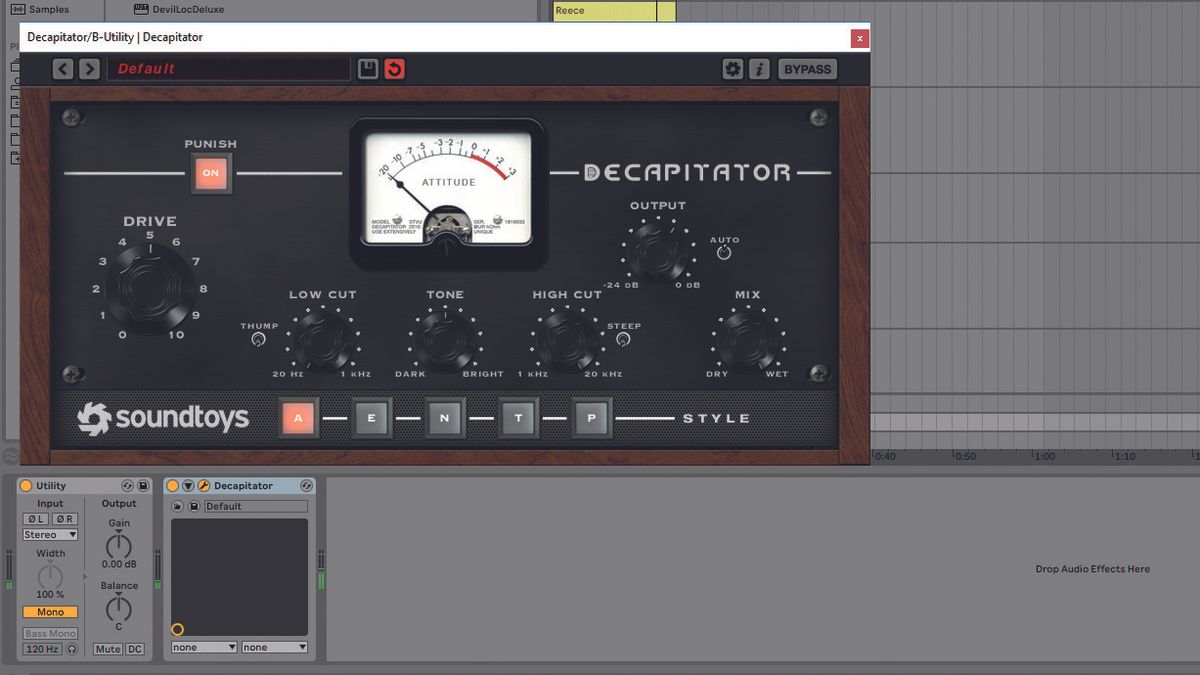Hot-swap the Decapitator preset
The image size is (1200, 675).
pos(176,505)
